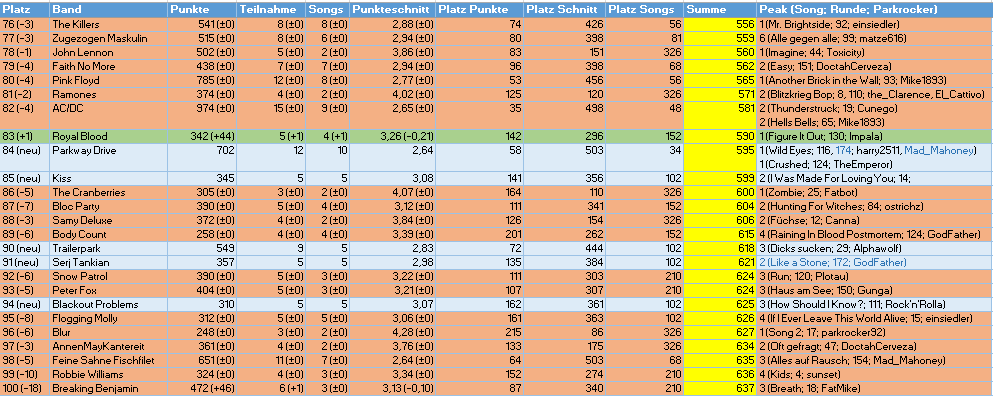
Task: Select Robbie Williams rank cell 99
Action: pos(25,374)
